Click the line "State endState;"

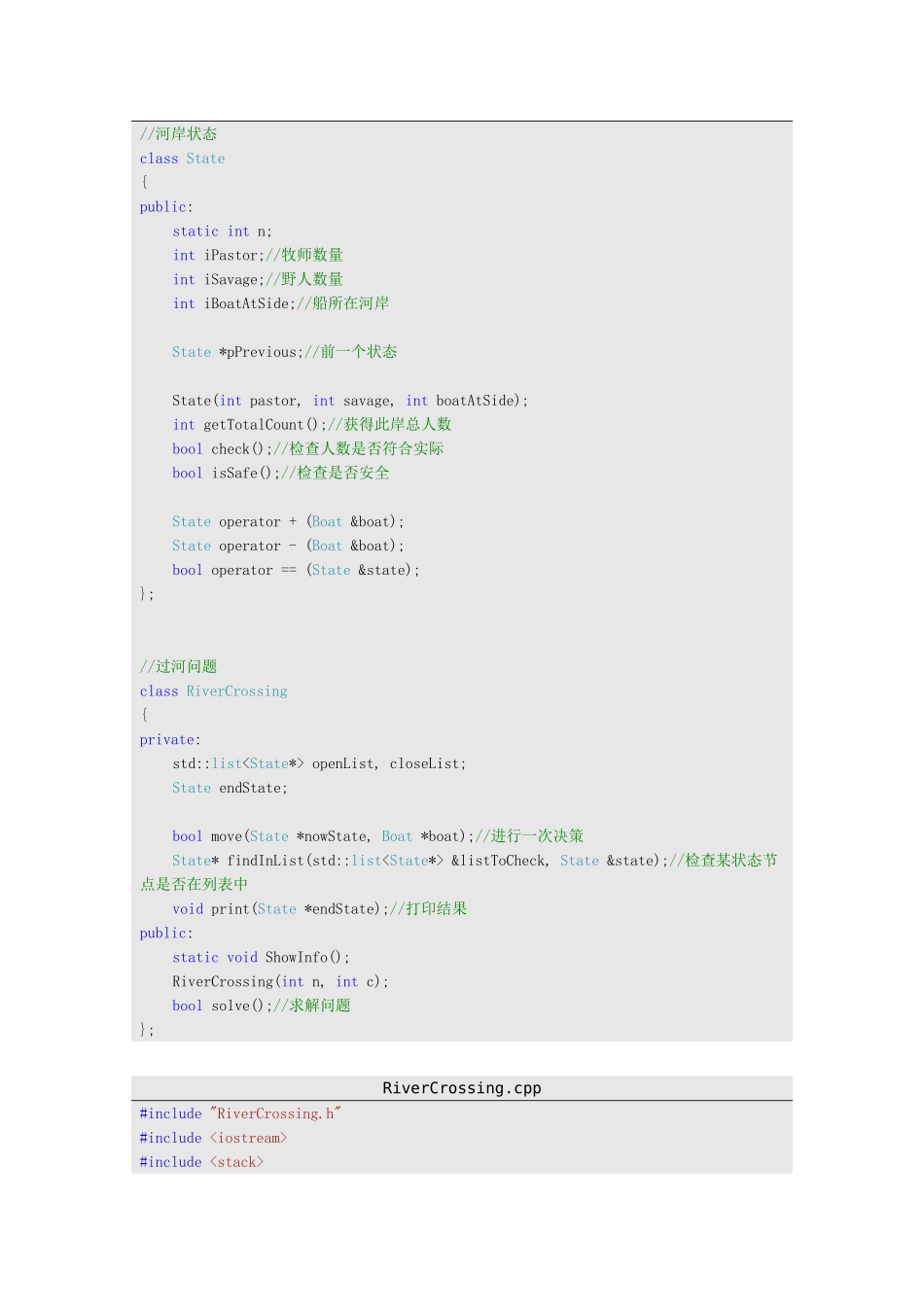[230, 789]
